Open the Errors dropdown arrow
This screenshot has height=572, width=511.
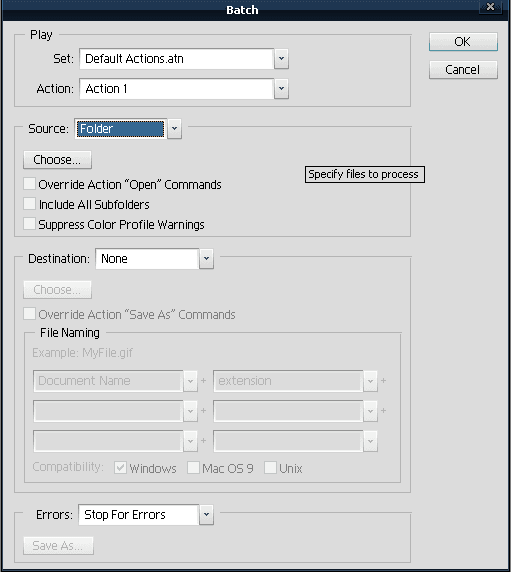(206, 515)
